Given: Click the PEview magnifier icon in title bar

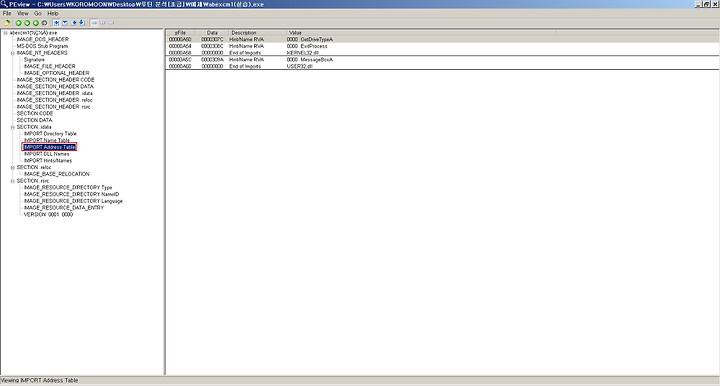Looking at the screenshot, I should point(4,4).
